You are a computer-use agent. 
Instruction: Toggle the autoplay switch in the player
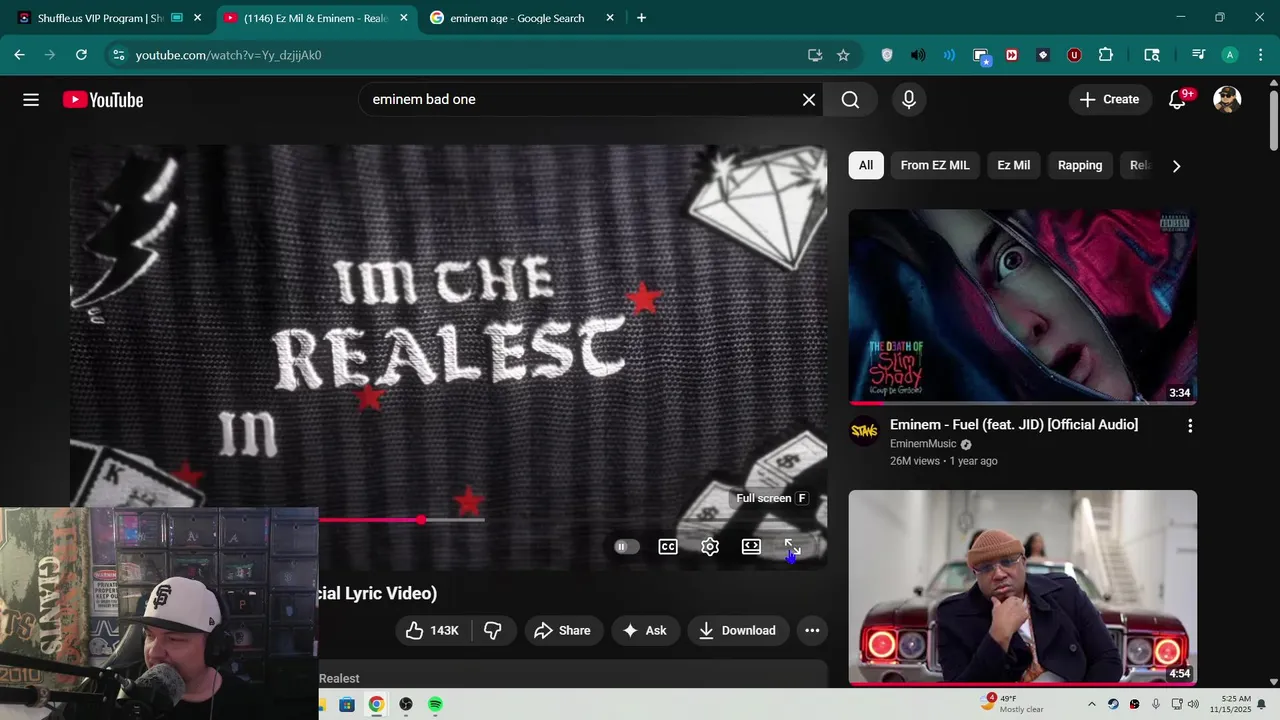tap(626, 547)
